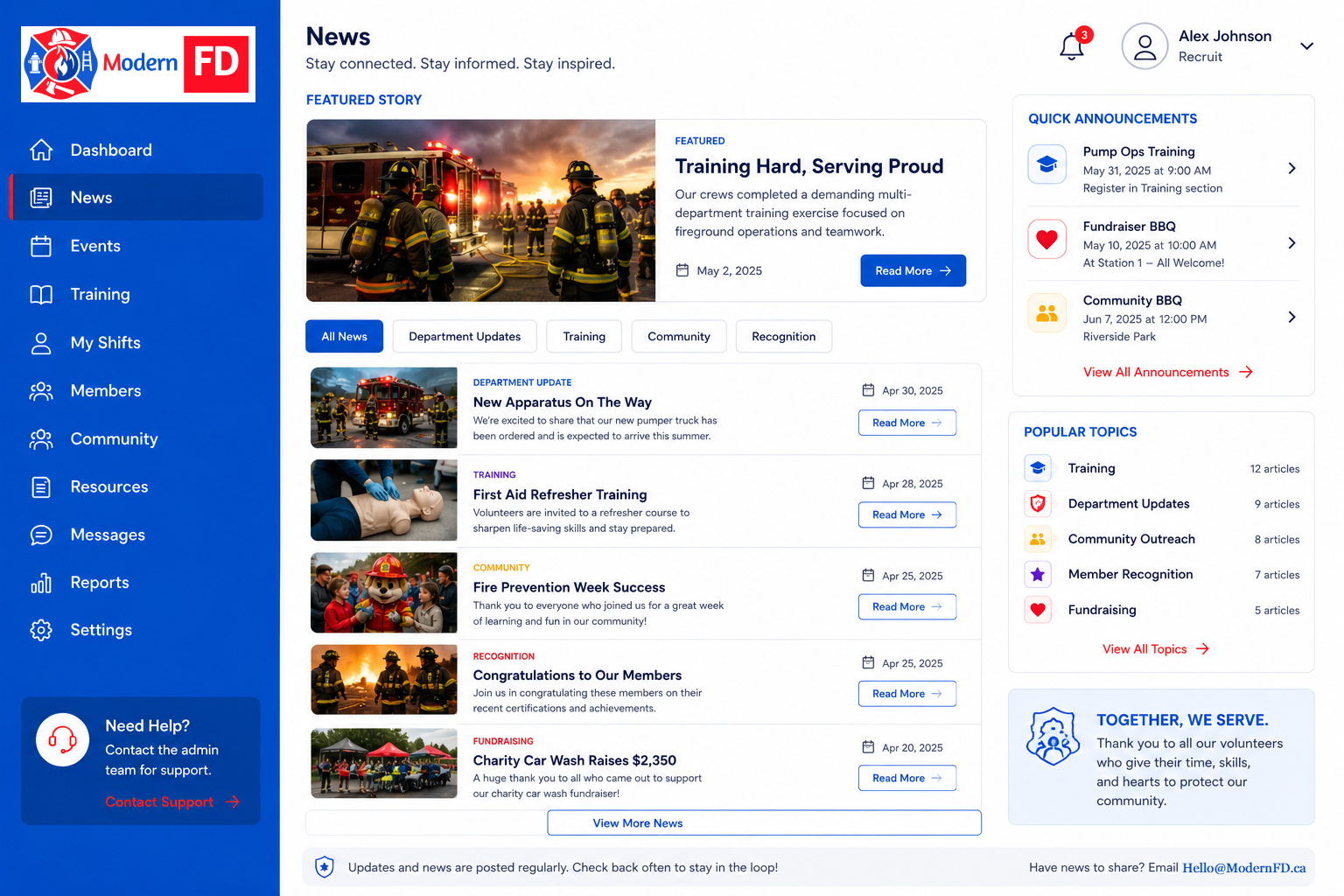Open the First Aid CPR mannequin thumbnail
The height and width of the screenshot is (896, 1344).
pyautogui.click(x=384, y=500)
